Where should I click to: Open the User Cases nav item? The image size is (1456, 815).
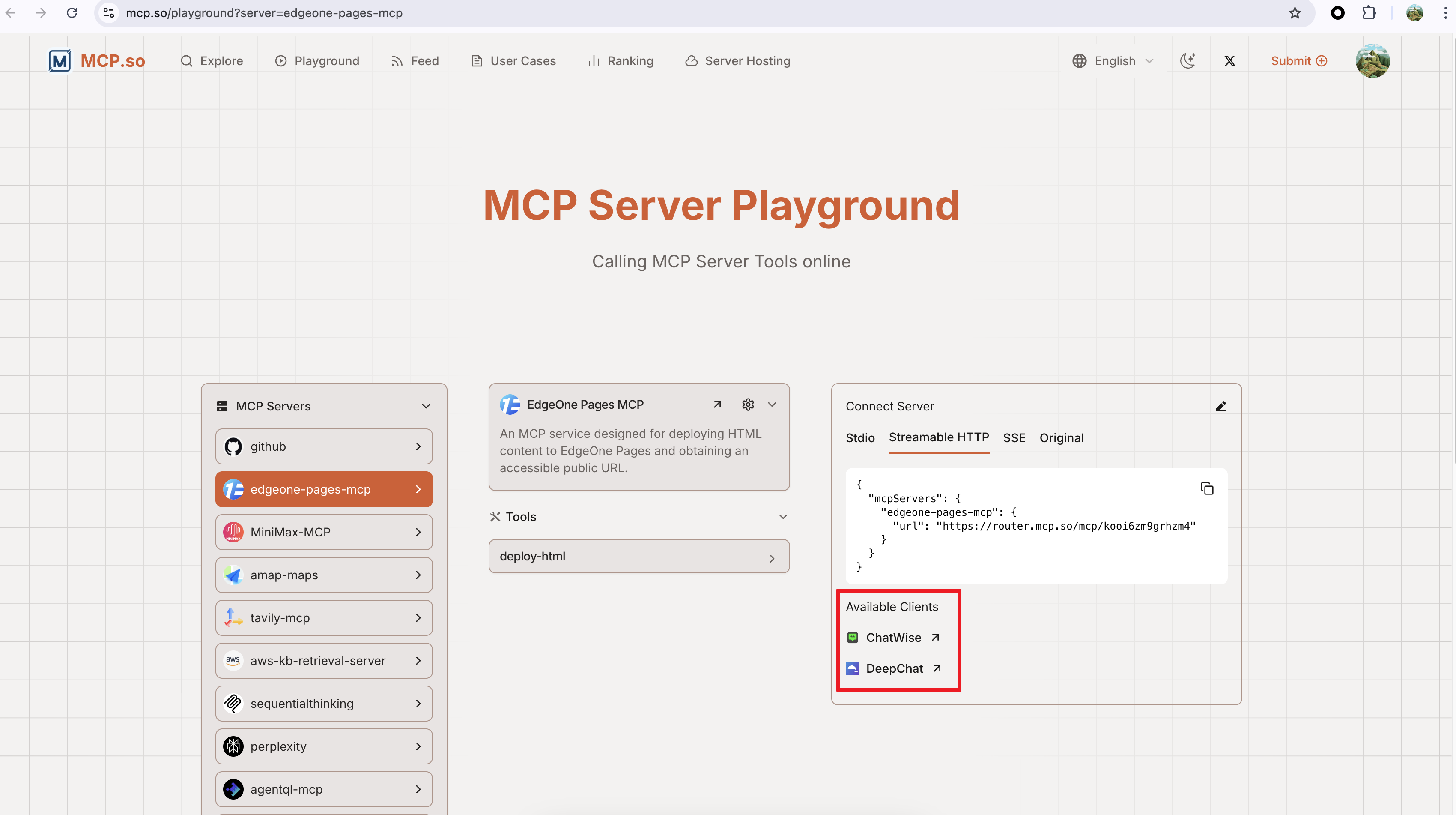coord(513,61)
